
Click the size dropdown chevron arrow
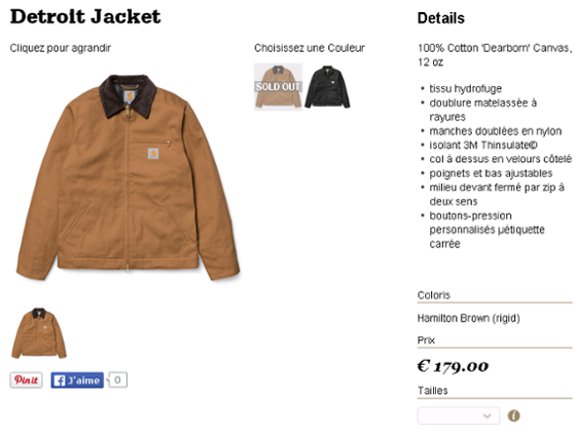(487, 416)
